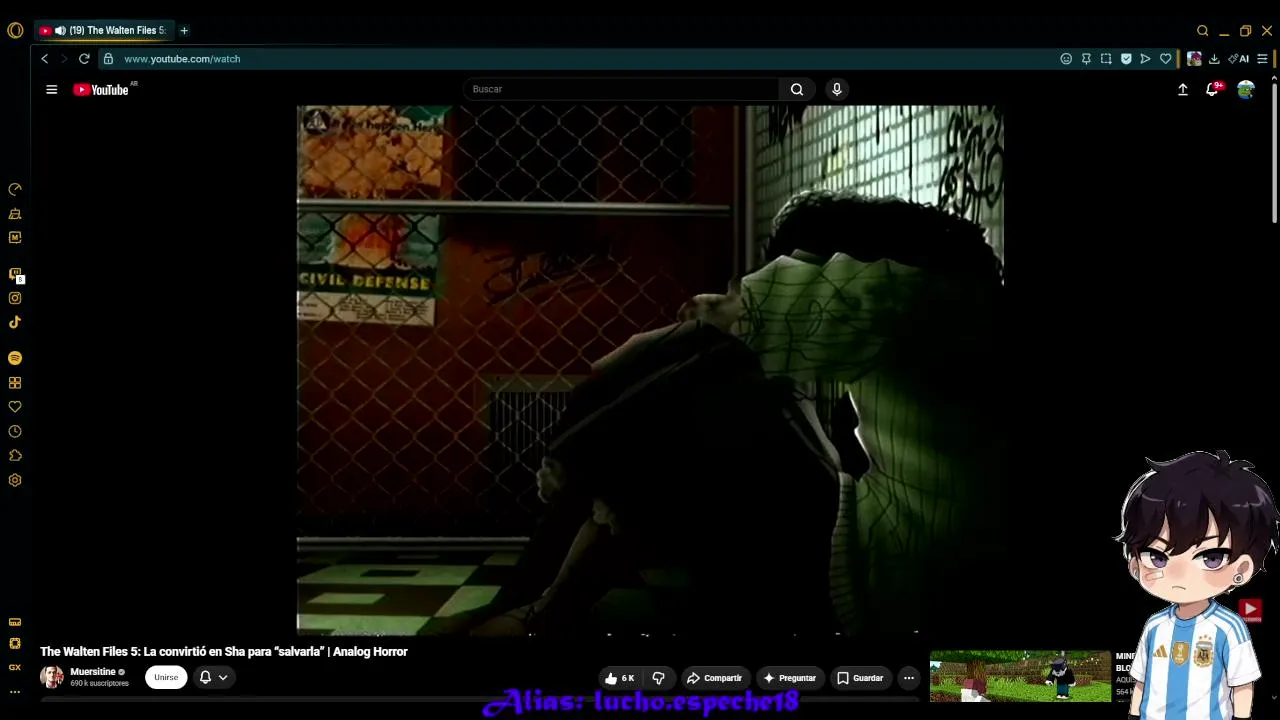Open GX Cleaner in the sidebar
Screen dimensions: 1280x720
[x=15, y=213]
